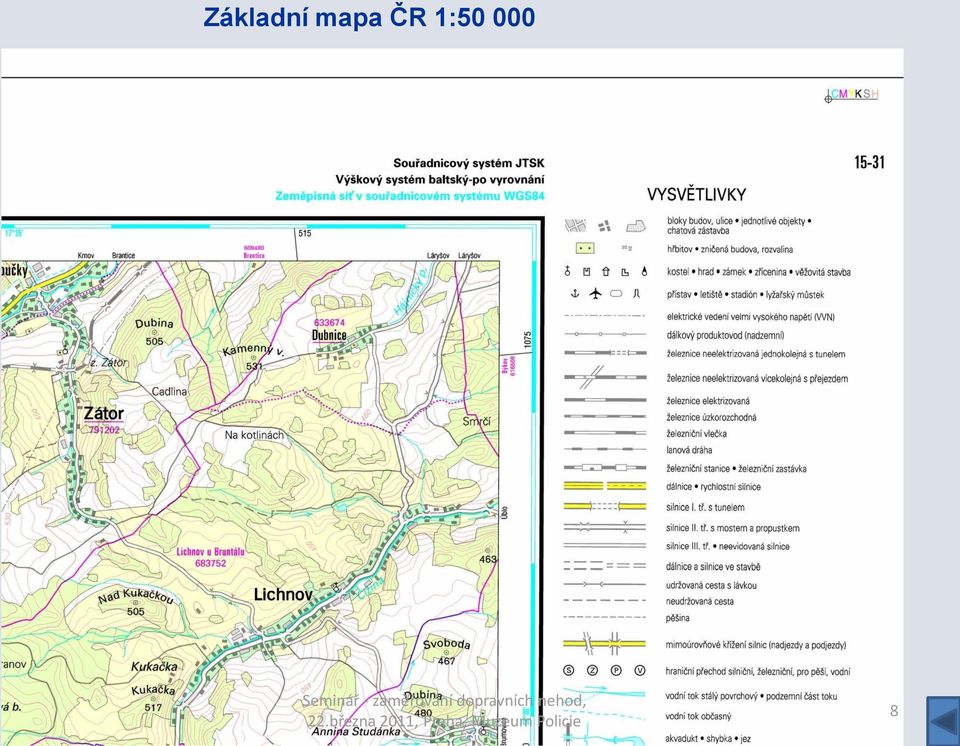This screenshot has width=960, height=746.
Task: Click the green cemetery symbol in legend
Action: (x=585, y=249)
